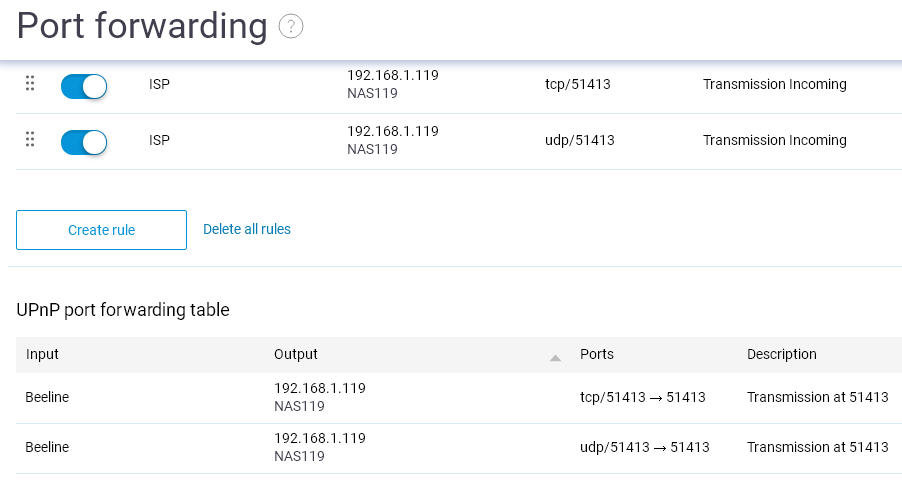The height and width of the screenshot is (481, 902).
Task: Click the Ports column header
Action: [597, 354]
